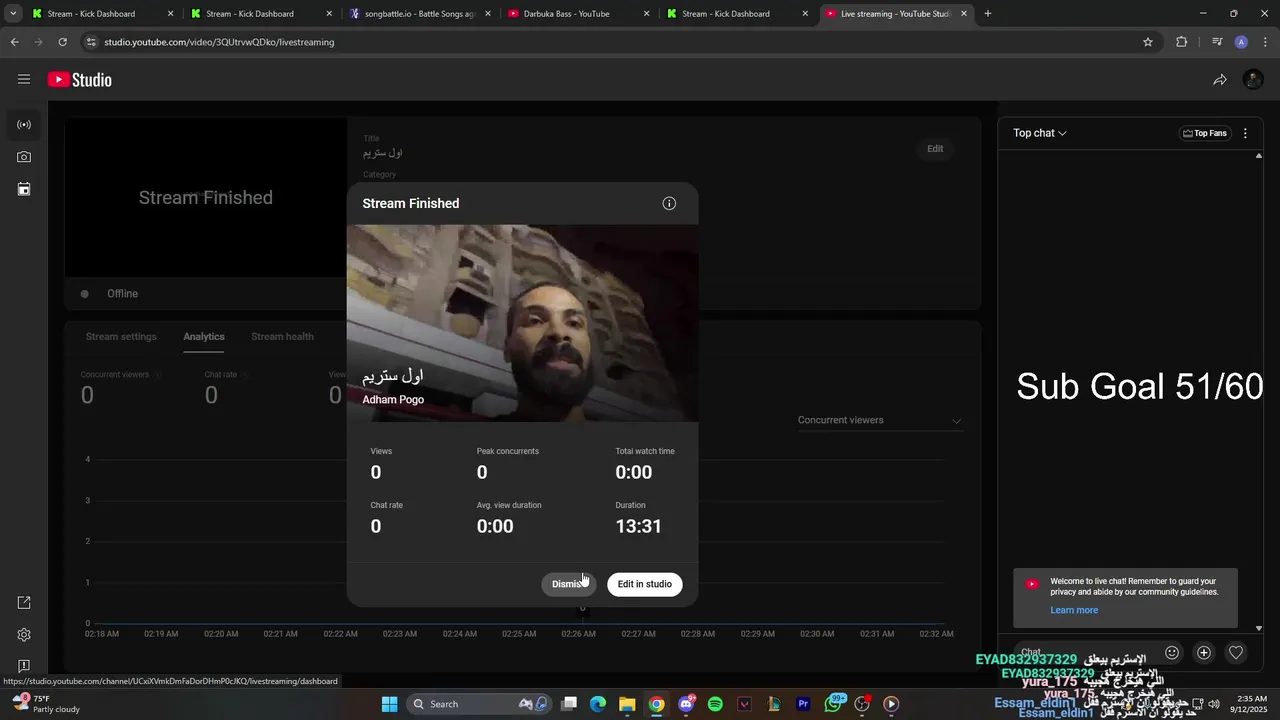Open a new browser tab with plus button
1280x720 pixels.
tap(988, 14)
